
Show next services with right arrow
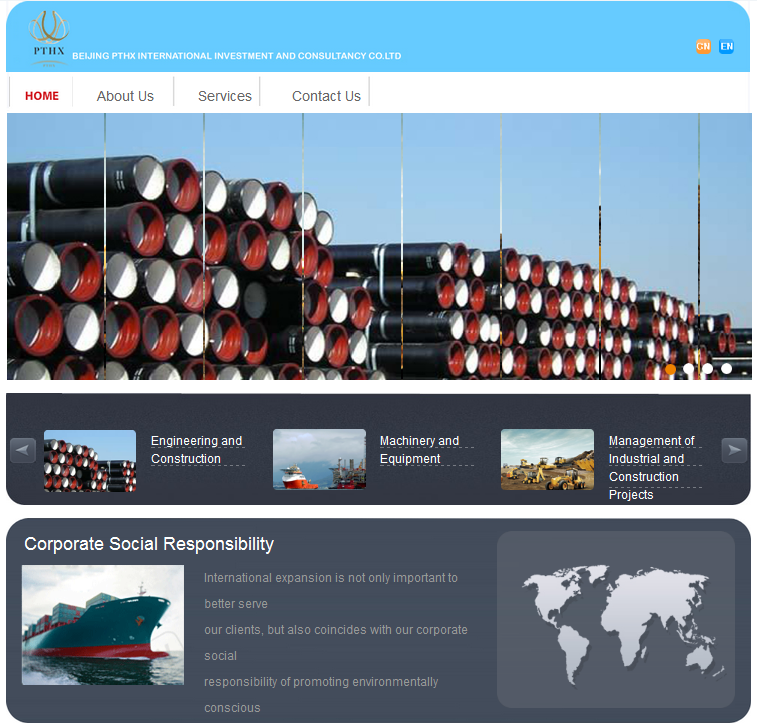pyautogui.click(x=734, y=450)
